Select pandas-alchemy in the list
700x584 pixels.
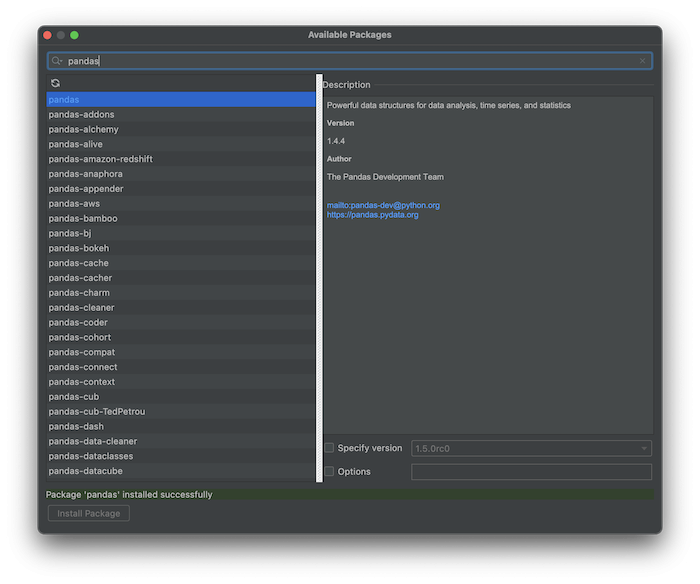[x=181, y=129]
